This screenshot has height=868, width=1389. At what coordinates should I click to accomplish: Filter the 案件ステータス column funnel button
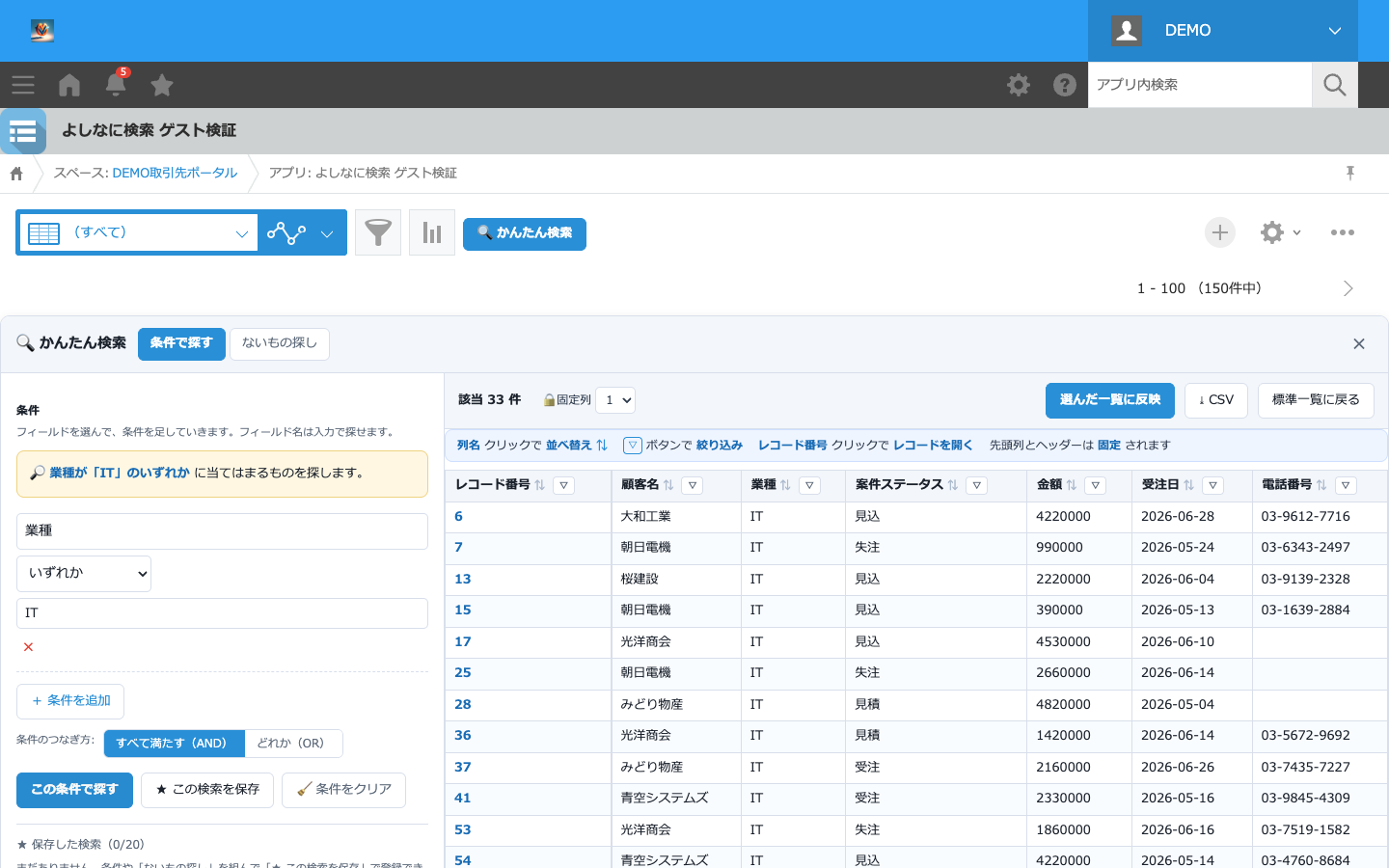977,485
